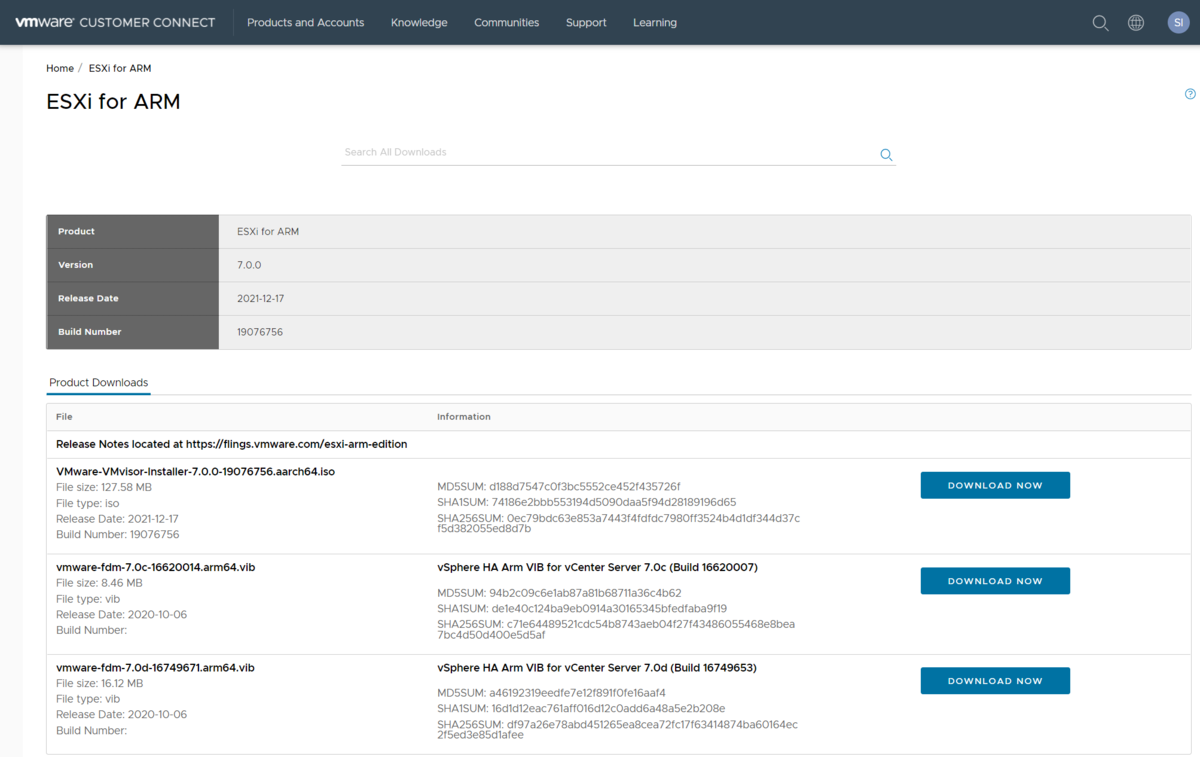The height and width of the screenshot is (757, 1200).
Task: Click MD5SUM of the 7.0c vib
Action: (559, 593)
